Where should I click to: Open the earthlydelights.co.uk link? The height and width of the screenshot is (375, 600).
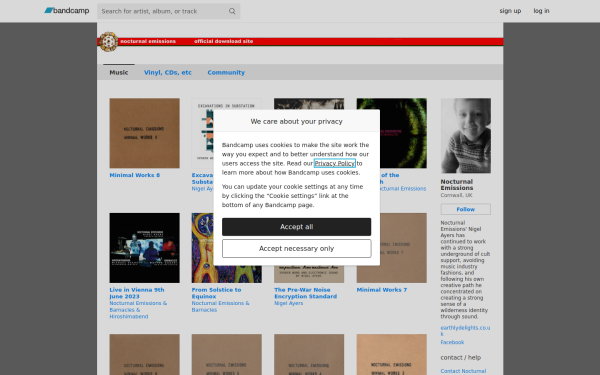pos(465,331)
